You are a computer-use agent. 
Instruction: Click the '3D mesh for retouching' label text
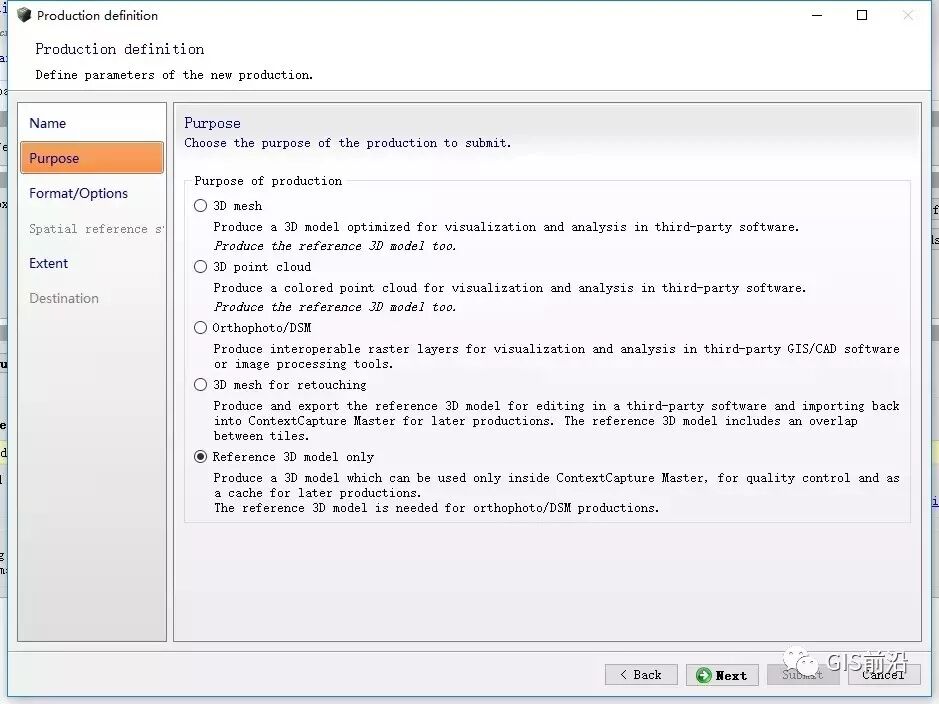pos(290,385)
